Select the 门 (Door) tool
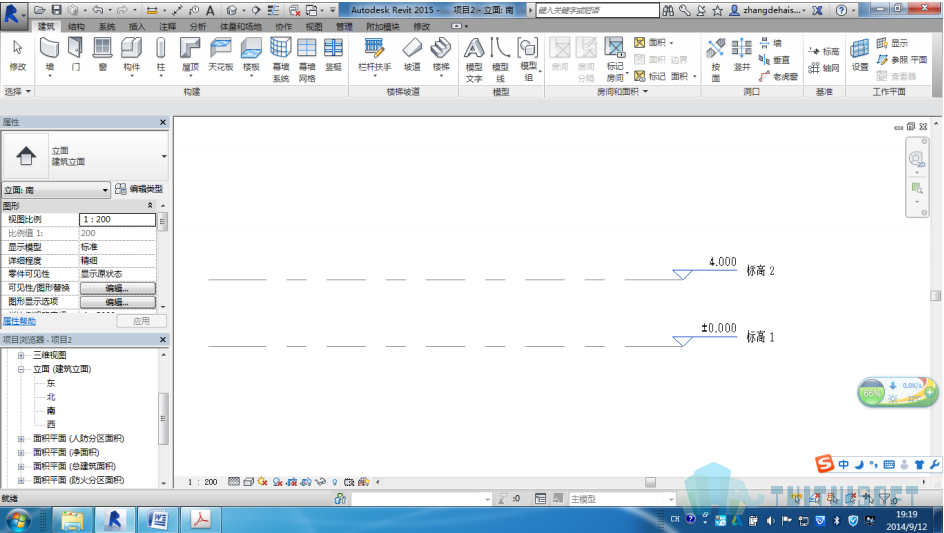 [76, 54]
